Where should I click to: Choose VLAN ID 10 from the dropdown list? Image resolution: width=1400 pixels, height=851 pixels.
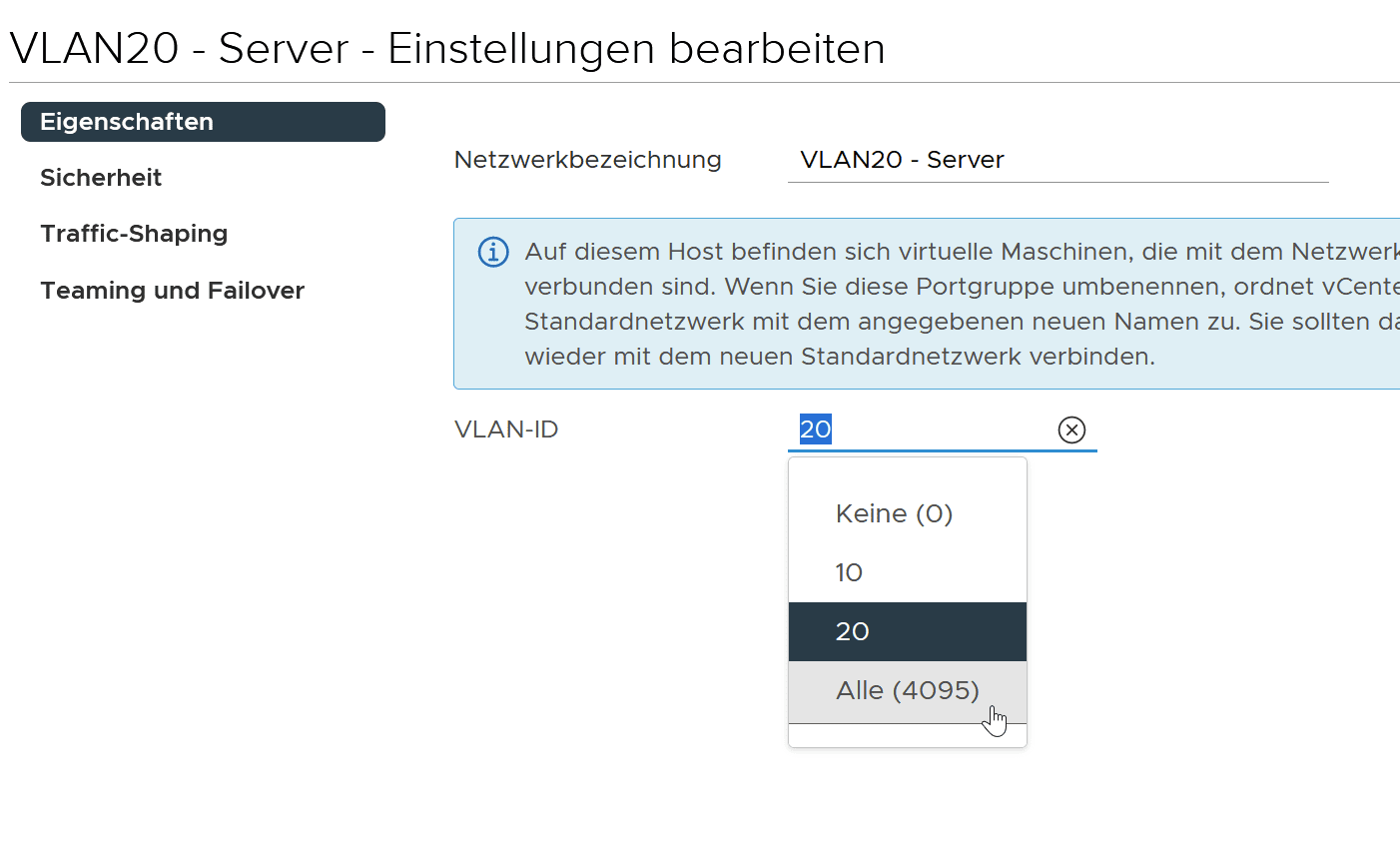[x=850, y=572]
